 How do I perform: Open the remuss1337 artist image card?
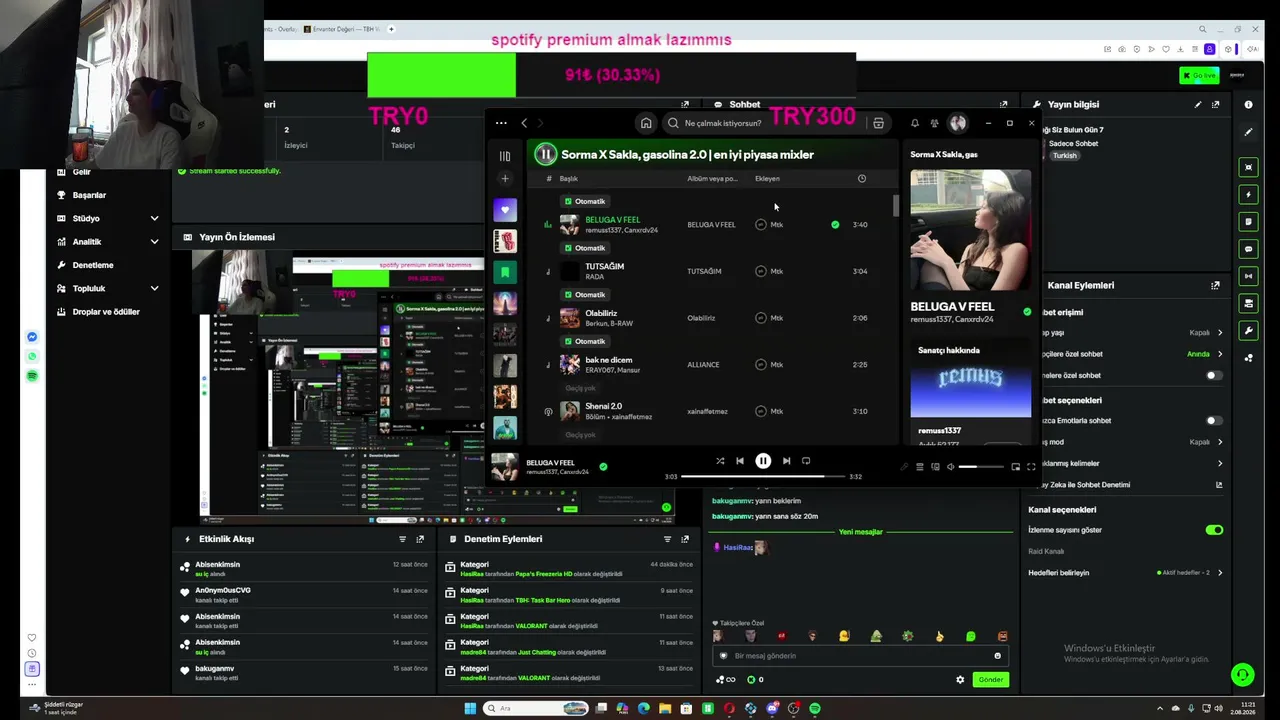coord(970,380)
